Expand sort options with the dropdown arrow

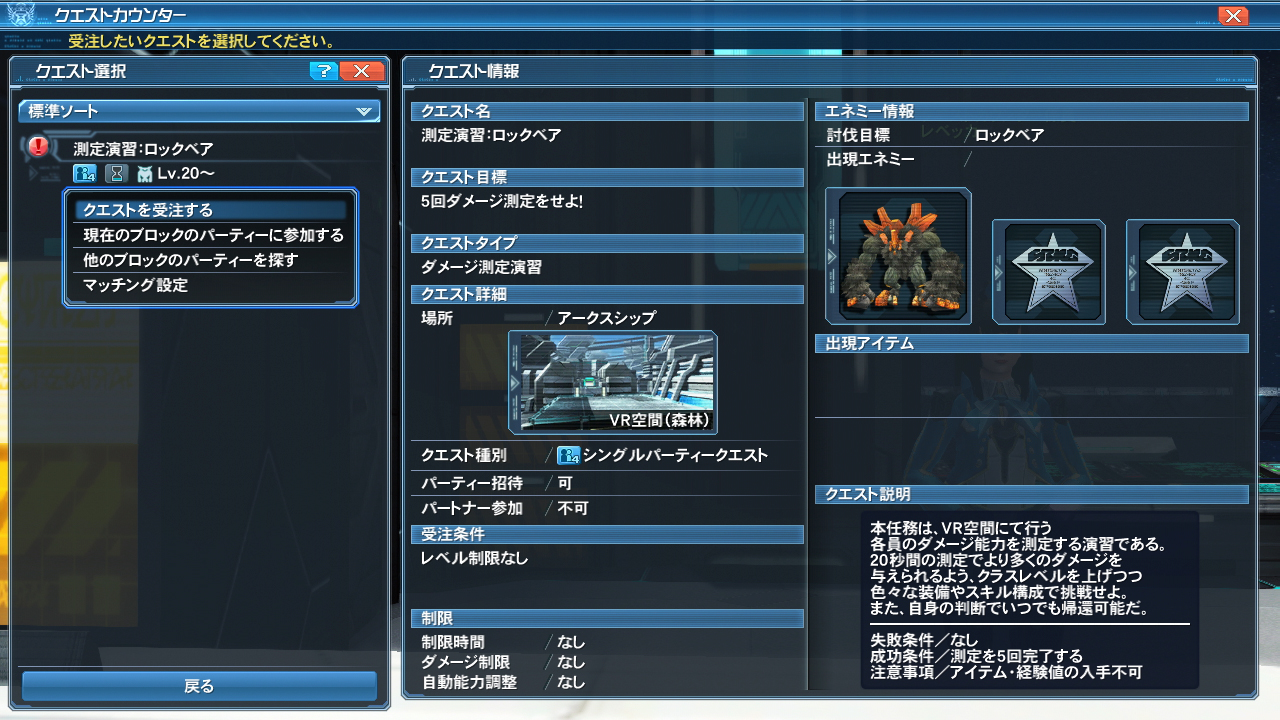[364, 112]
